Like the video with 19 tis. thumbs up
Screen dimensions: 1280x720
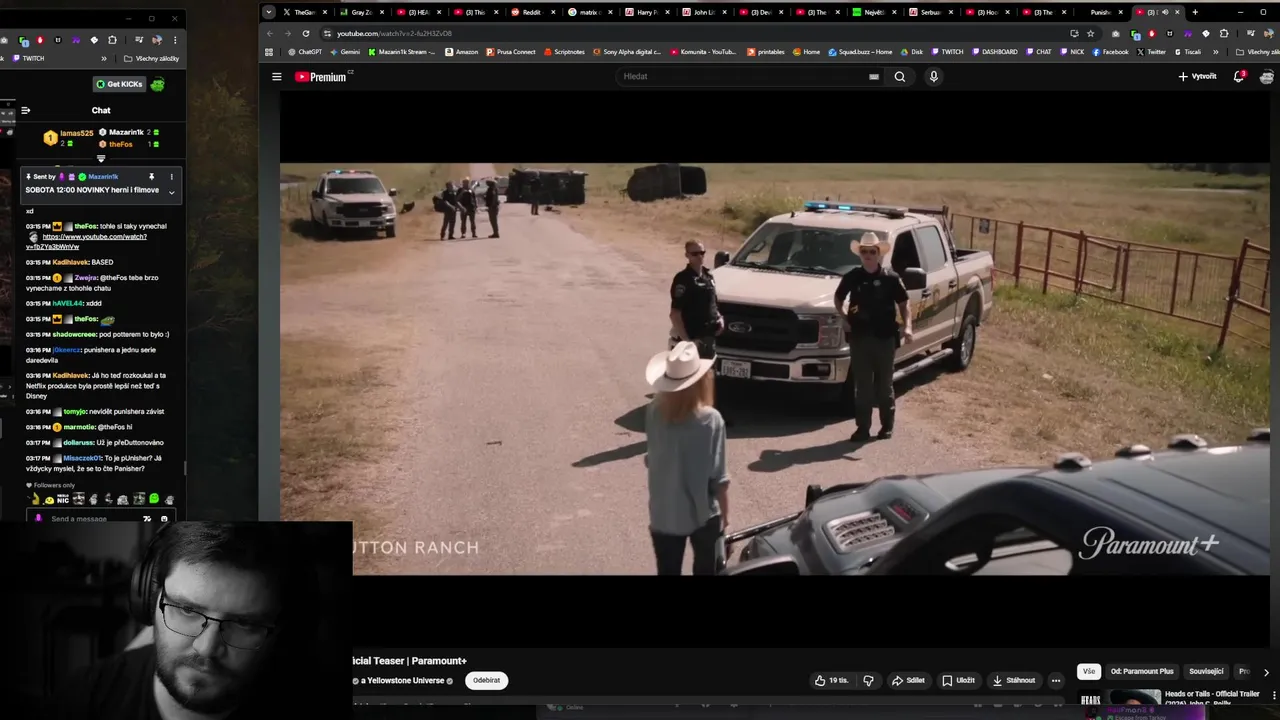pos(831,681)
